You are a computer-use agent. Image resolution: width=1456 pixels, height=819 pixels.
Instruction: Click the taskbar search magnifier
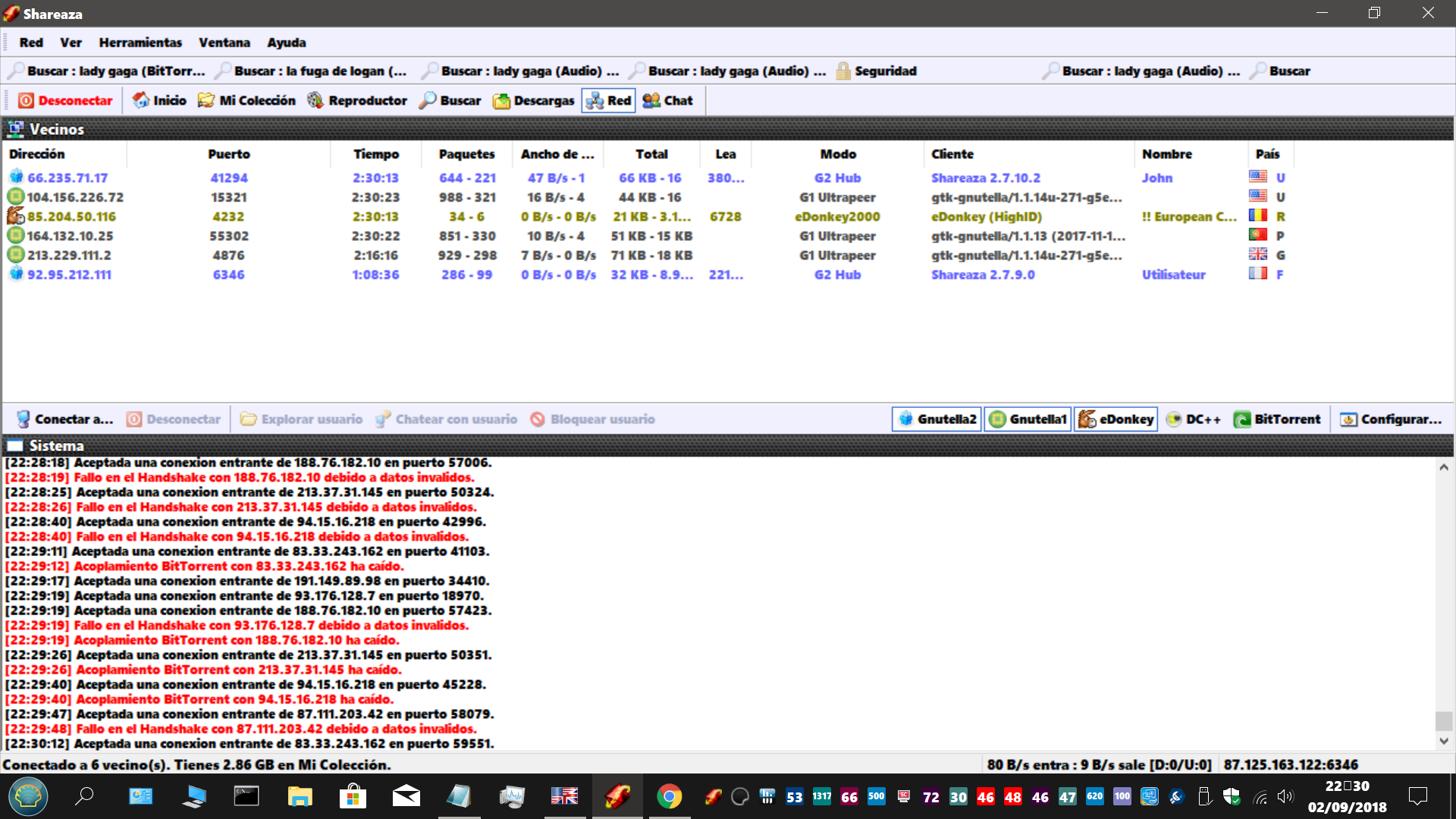(84, 796)
